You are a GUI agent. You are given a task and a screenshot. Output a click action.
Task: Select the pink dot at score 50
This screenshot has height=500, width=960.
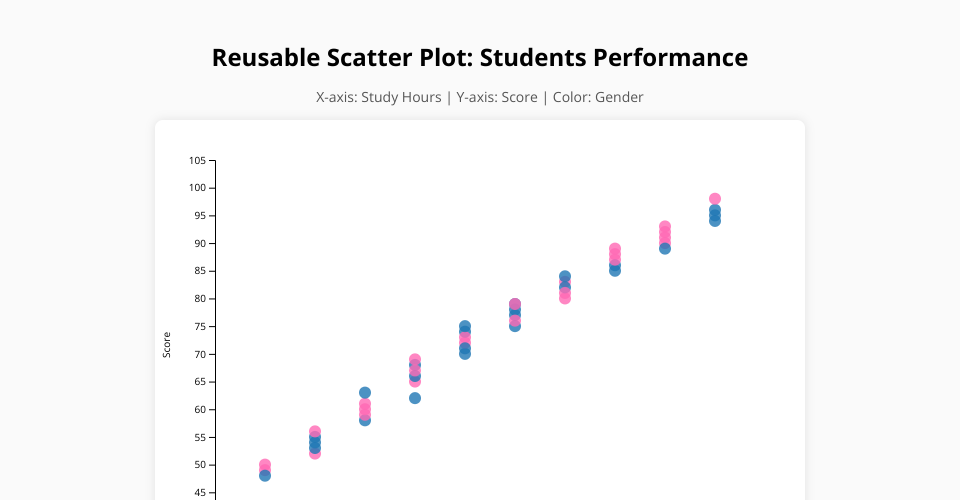click(x=265, y=465)
